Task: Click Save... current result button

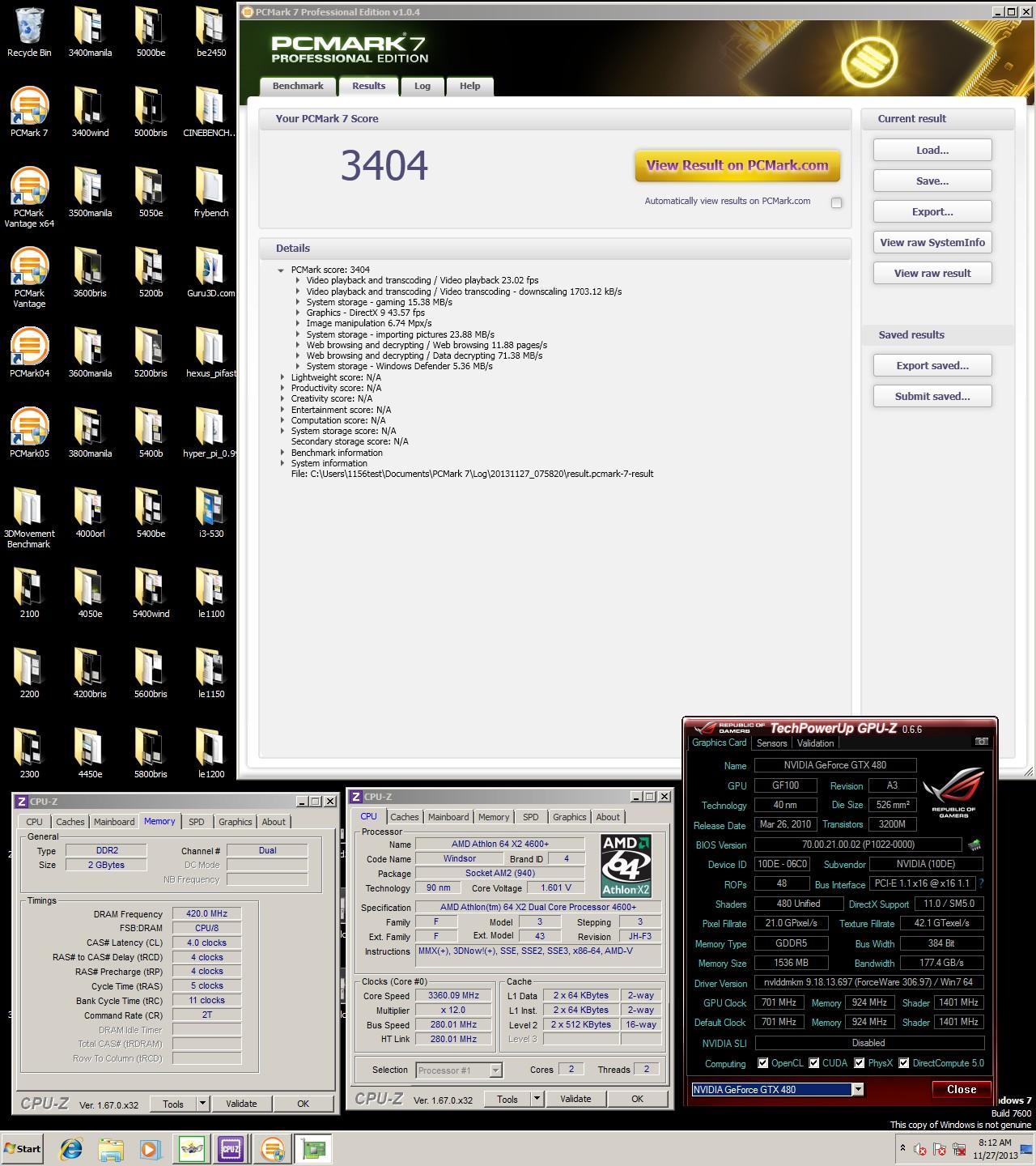Action: [932, 181]
